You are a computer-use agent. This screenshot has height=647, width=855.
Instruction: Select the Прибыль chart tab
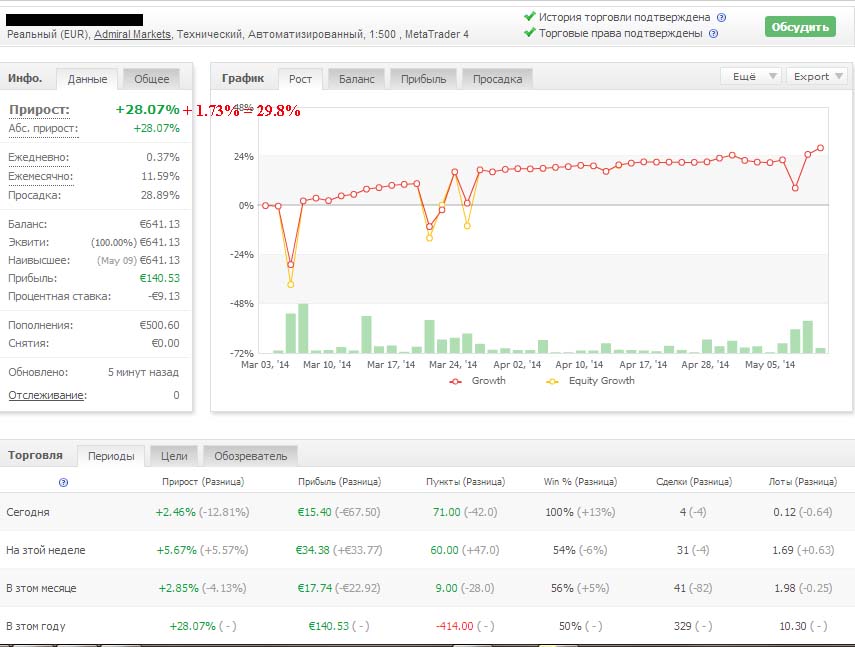424,79
